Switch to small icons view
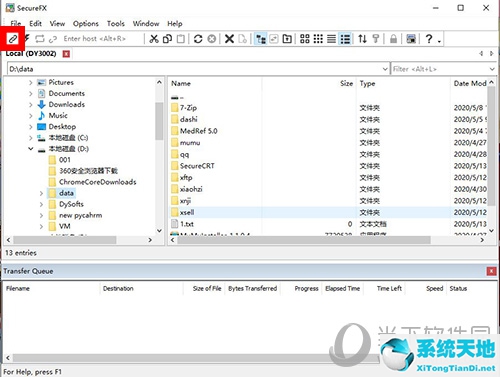The width and height of the screenshot is (500, 377). tap(318, 39)
